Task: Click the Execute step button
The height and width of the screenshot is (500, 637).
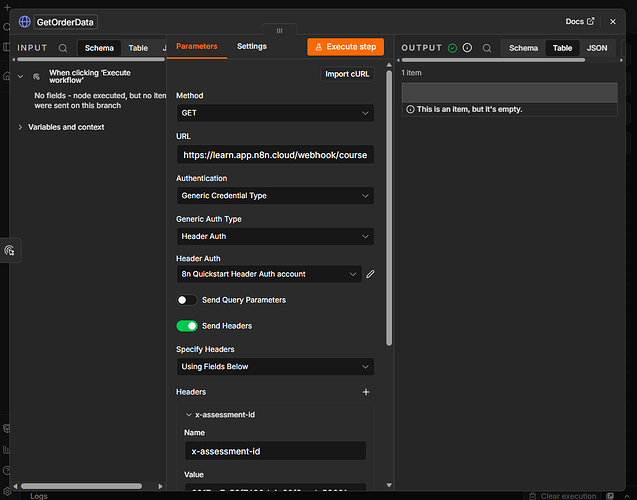Action: (x=345, y=47)
